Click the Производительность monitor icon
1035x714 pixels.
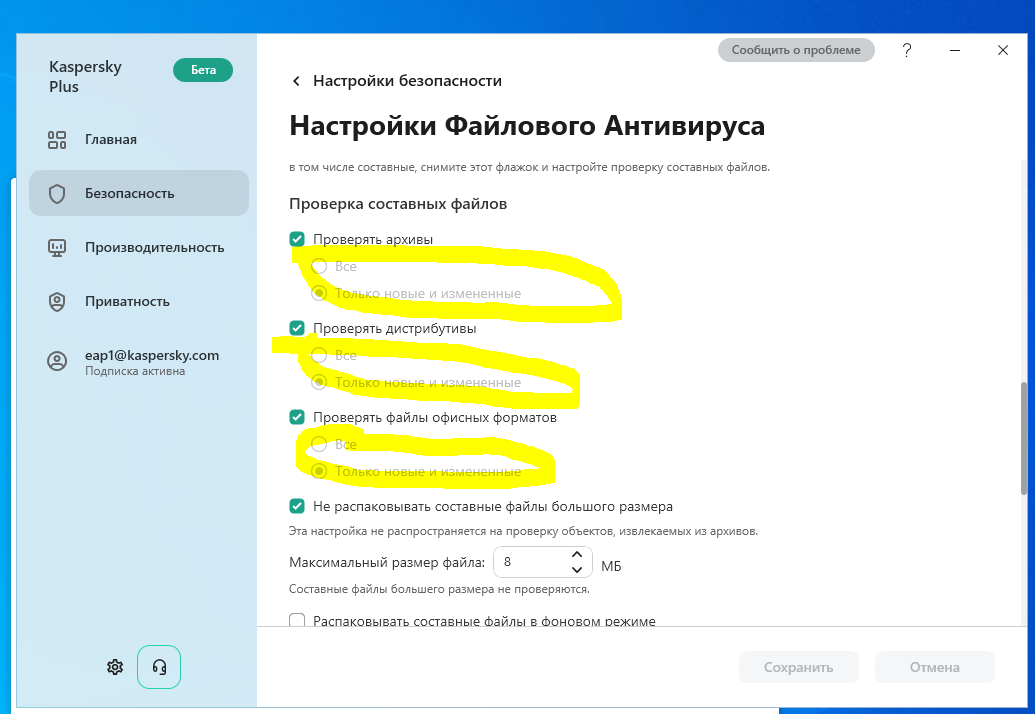click(57, 248)
